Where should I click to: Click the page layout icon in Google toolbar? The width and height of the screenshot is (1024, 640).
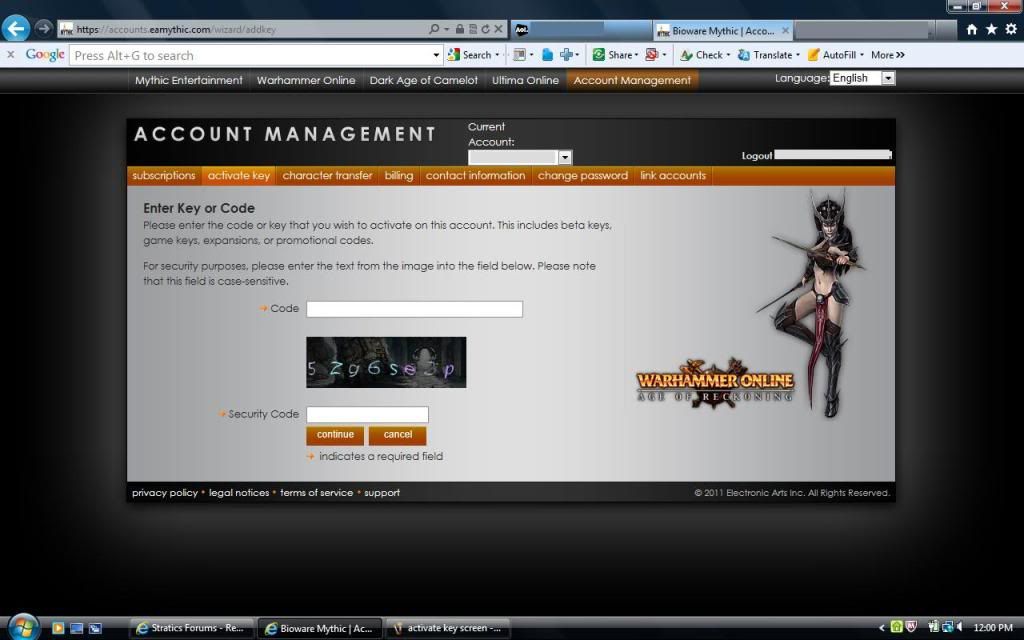[520, 56]
